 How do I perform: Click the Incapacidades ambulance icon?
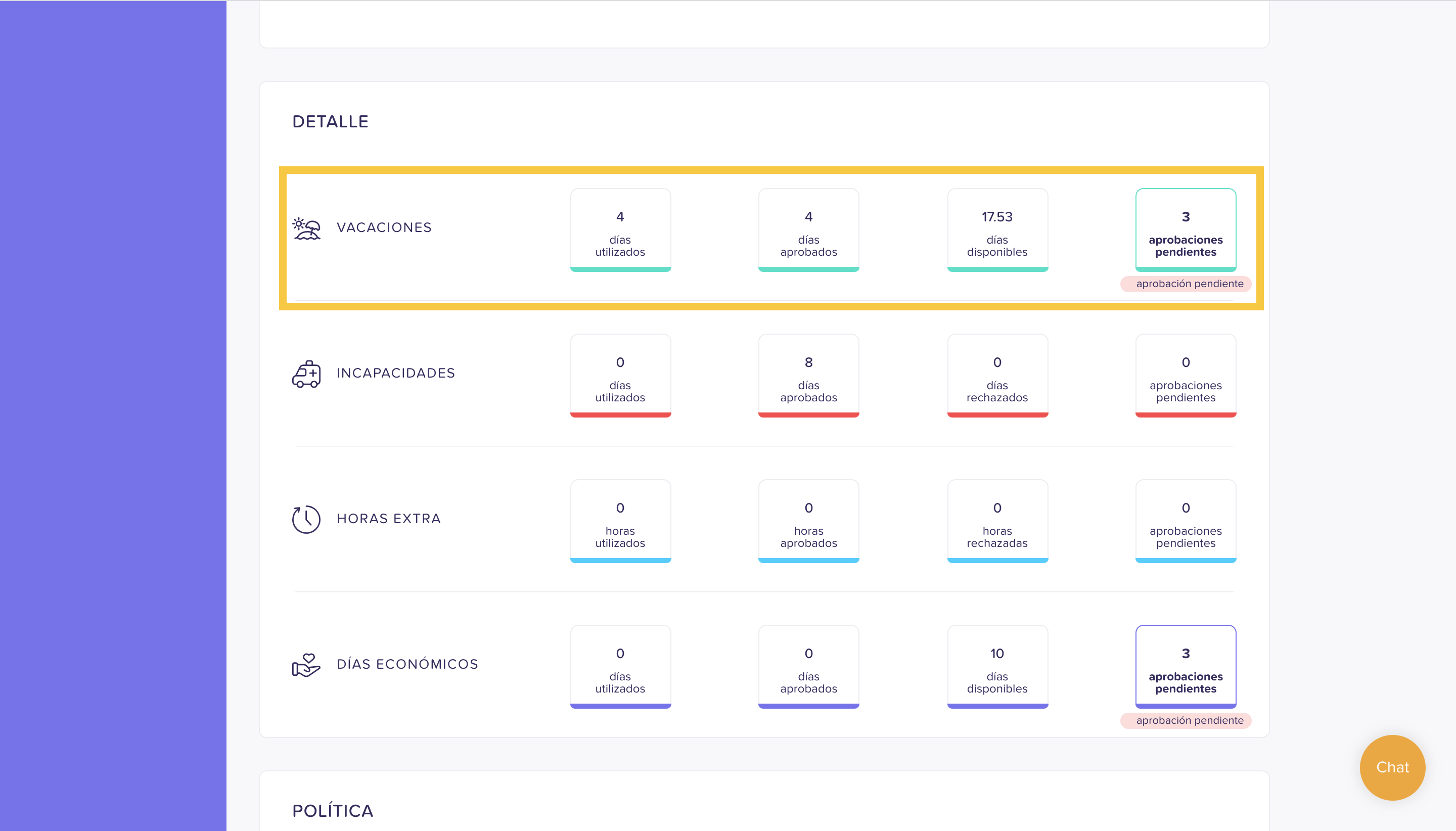point(306,374)
